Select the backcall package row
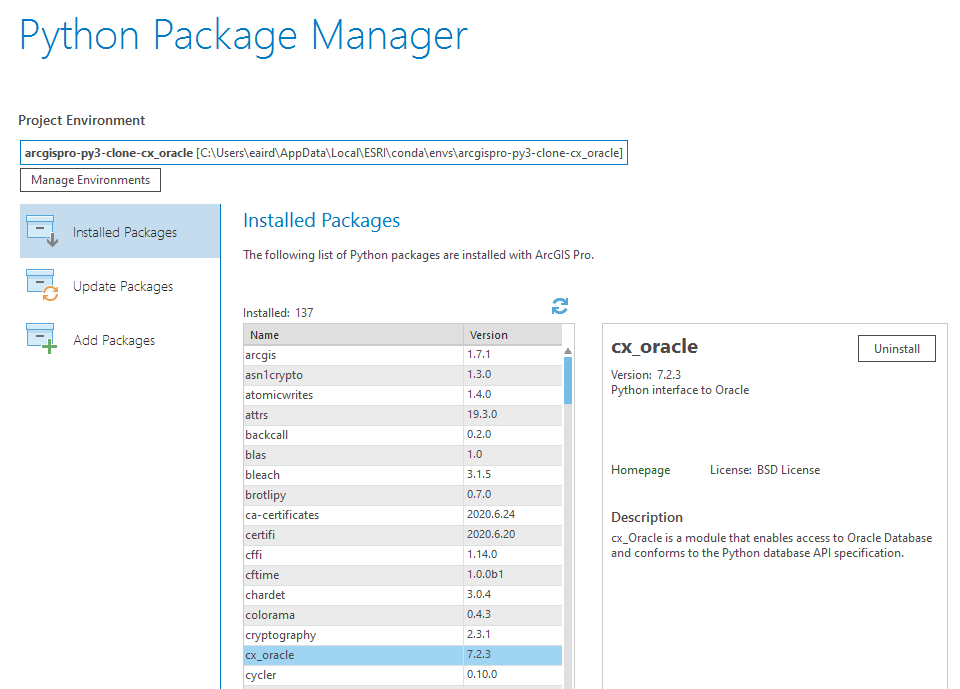Image resolution: width=960 pixels, height=689 pixels. [402, 435]
